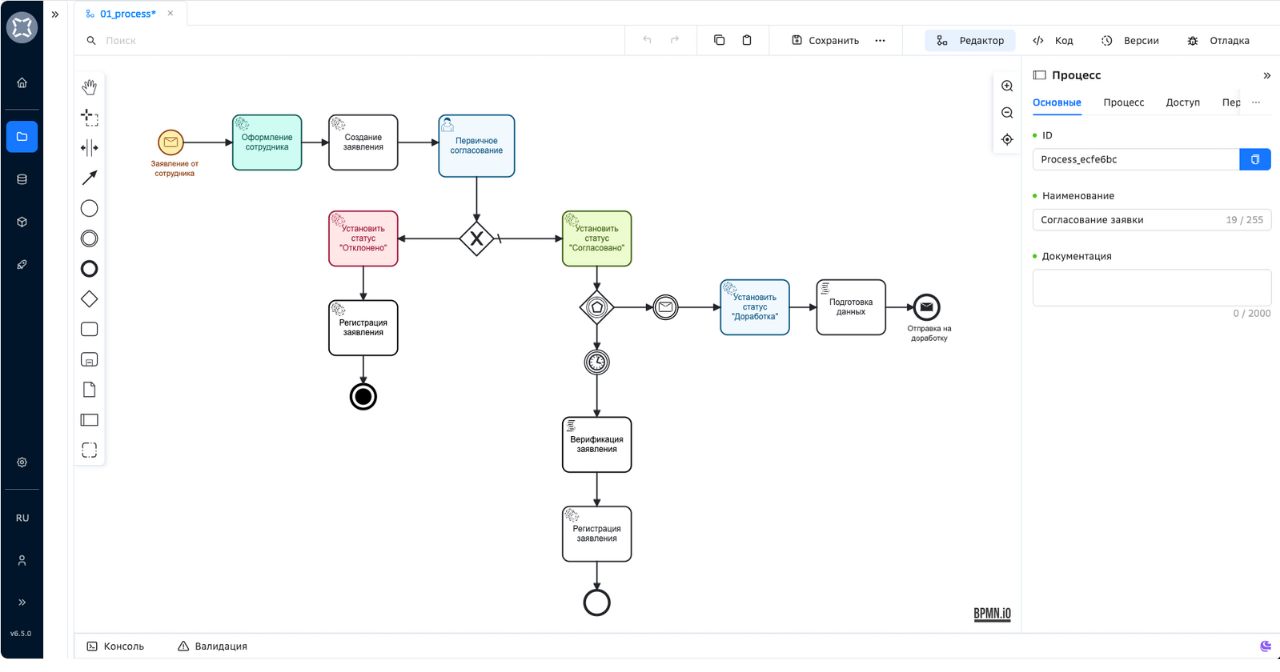1280x672 pixels.
Task: Zoom out on the diagram canvas
Action: click(1007, 113)
